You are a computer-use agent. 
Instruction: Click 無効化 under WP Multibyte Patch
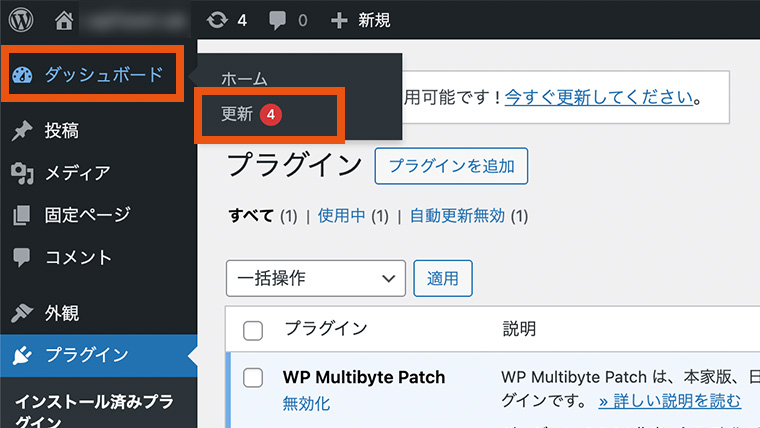tap(306, 403)
